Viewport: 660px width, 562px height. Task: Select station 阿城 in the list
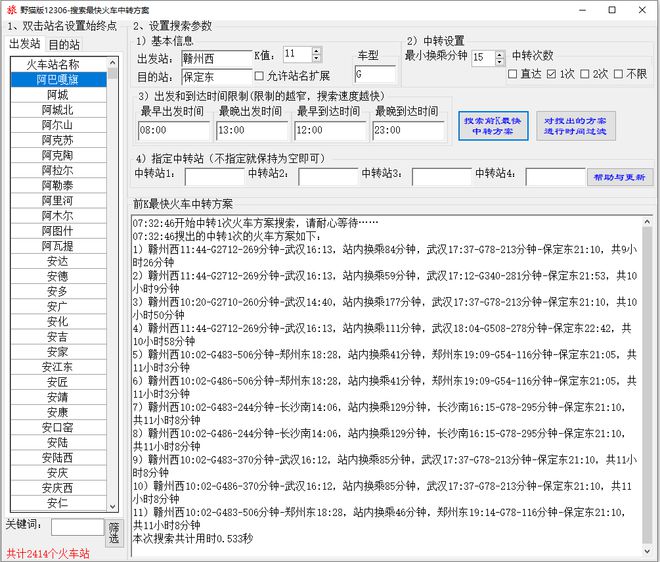[x=58, y=95]
